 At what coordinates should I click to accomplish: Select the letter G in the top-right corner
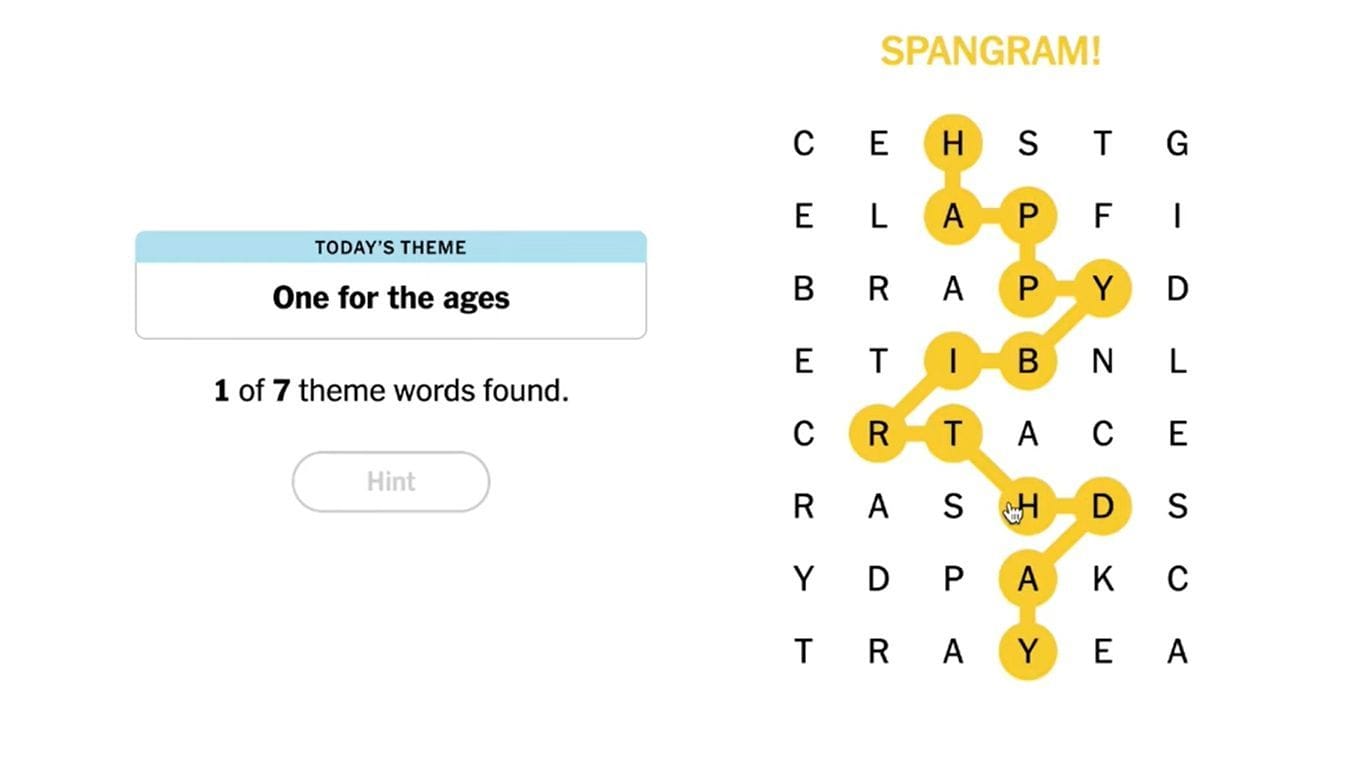(1177, 144)
